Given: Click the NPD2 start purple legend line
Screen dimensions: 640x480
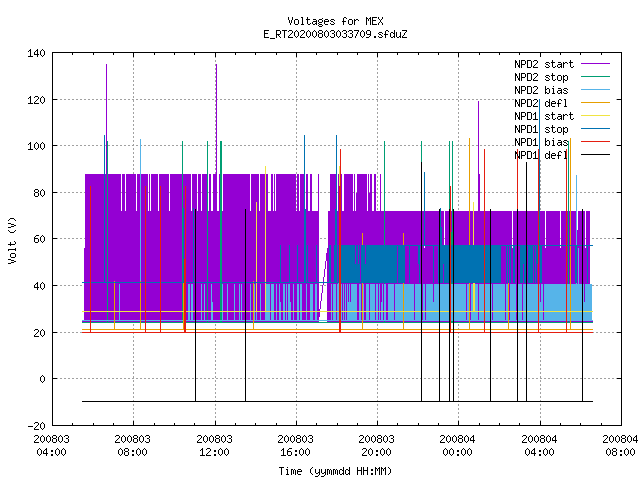Looking at the screenshot, I should point(595,64).
